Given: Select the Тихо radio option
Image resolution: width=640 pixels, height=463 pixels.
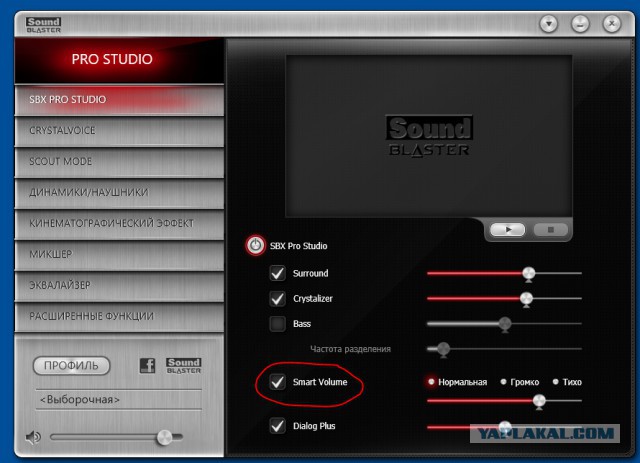Looking at the screenshot, I should pos(556,382).
